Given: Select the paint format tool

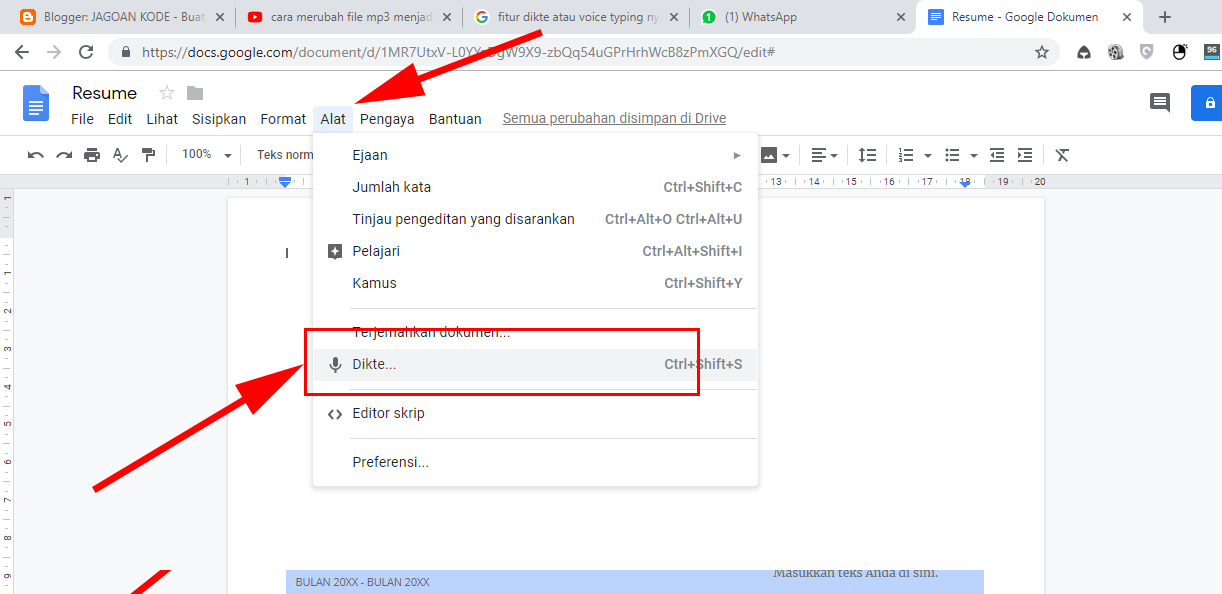Looking at the screenshot, I should point(148,155).
